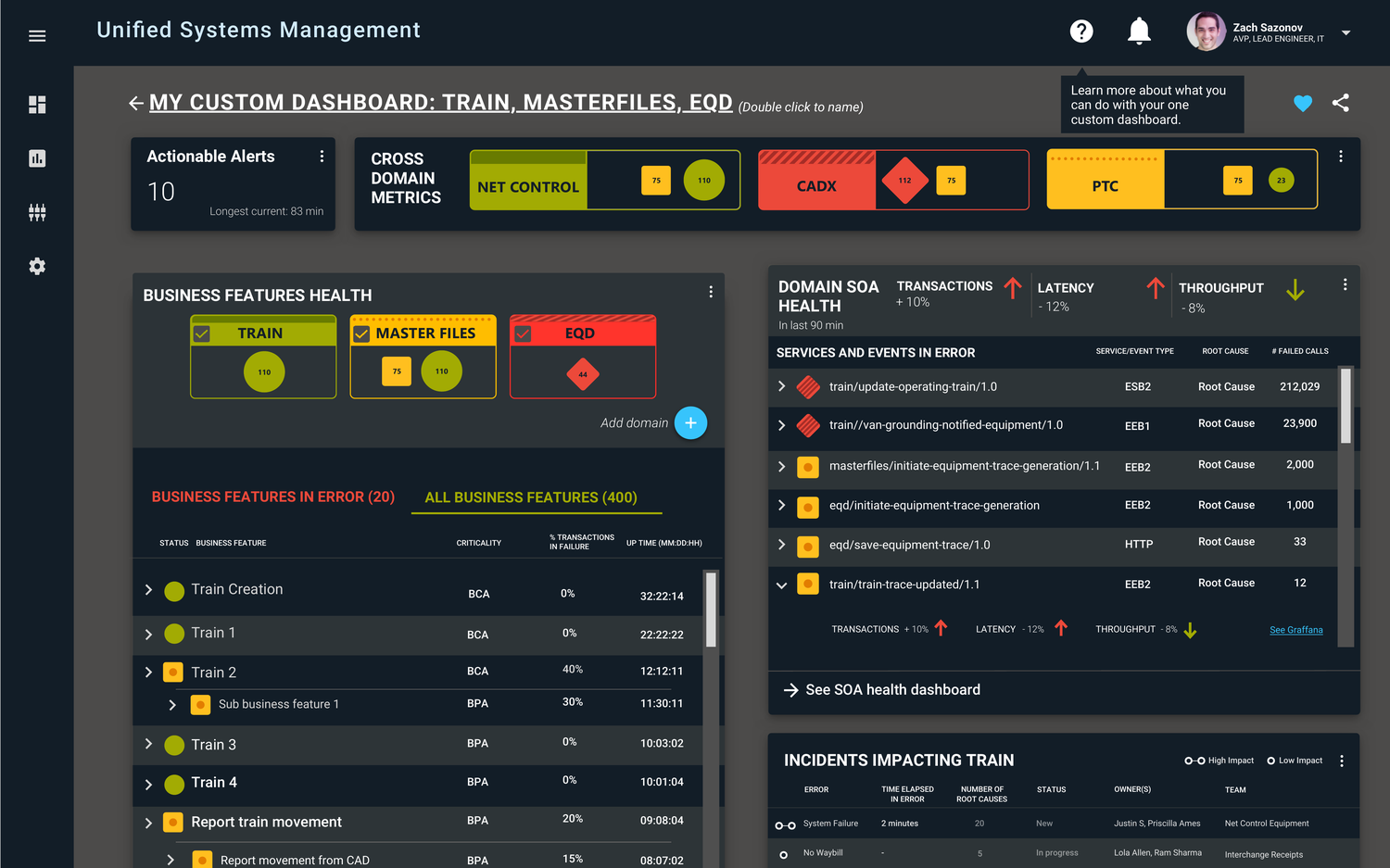Expand the Train 3 row
1390x868 pixels.
148,744
